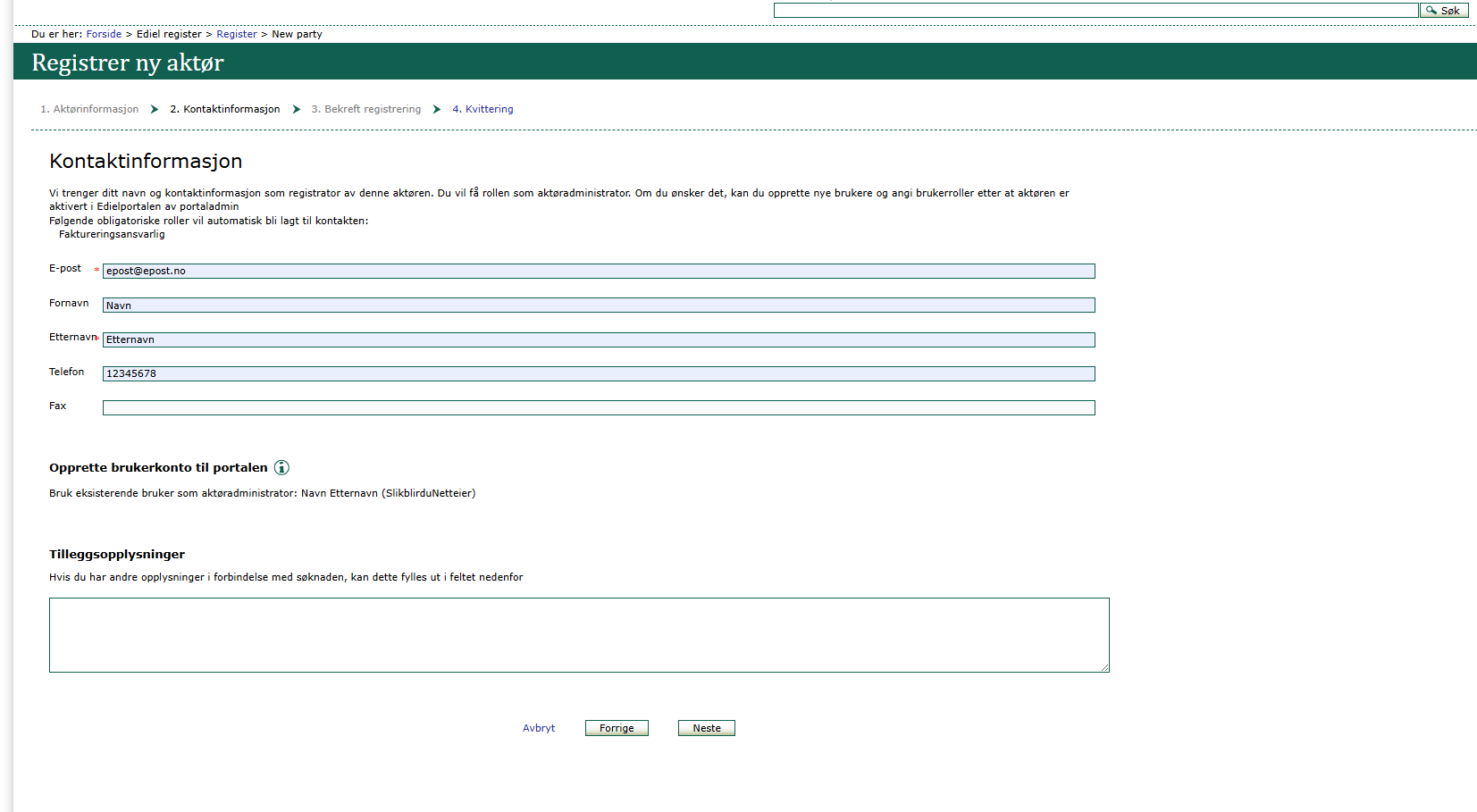The image size is (1477, 812).
Task: Open the Register breadcrumb link
Action: point(237,34)
